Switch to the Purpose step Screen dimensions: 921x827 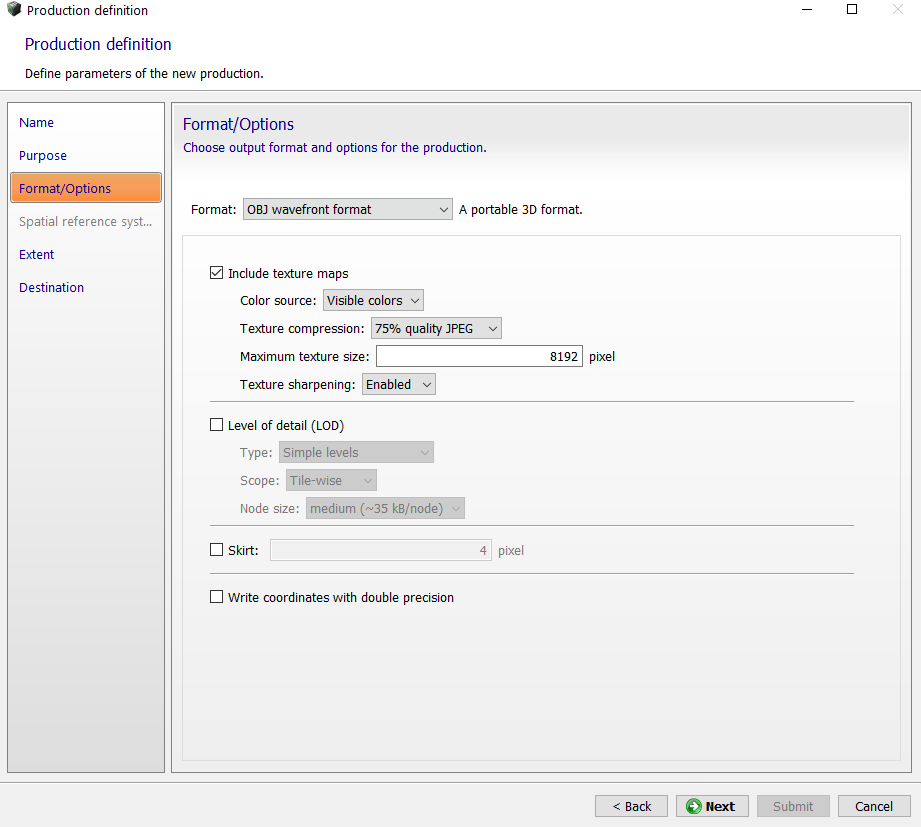tap(43, 156)
